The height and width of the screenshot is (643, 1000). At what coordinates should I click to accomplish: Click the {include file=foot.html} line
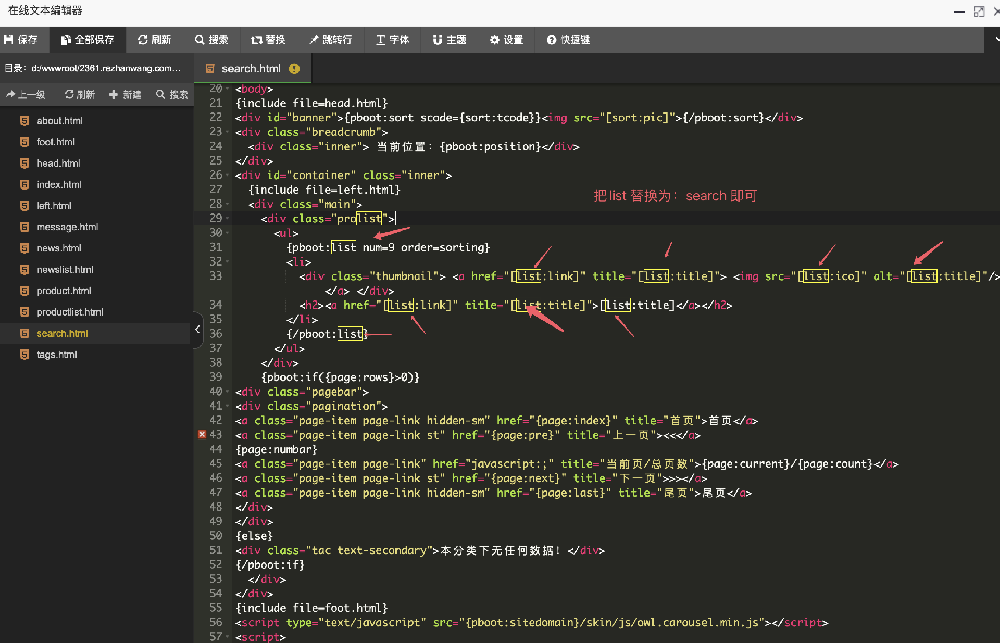click(311, 608)
